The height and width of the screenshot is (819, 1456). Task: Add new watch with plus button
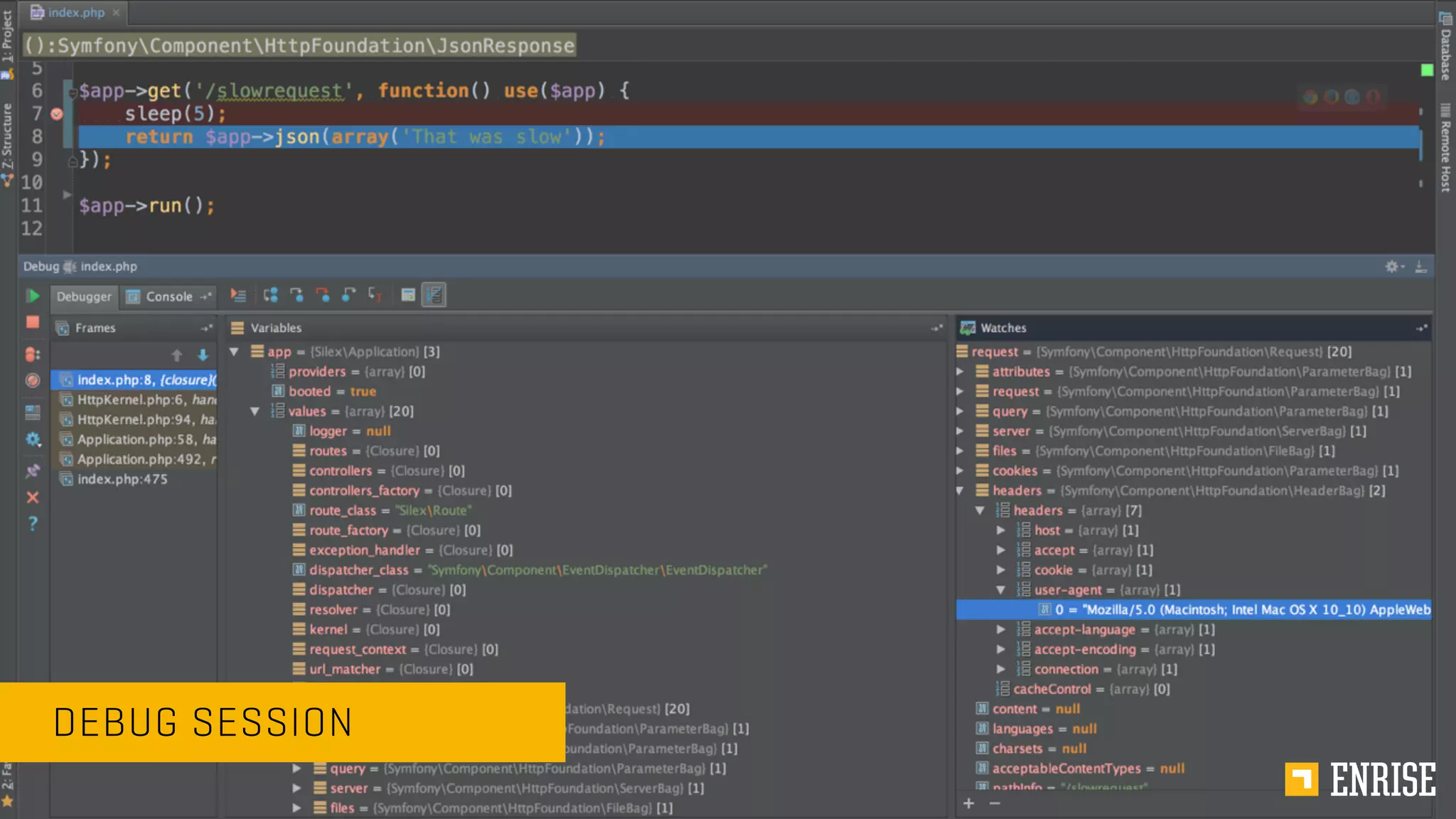coord(968,803)
